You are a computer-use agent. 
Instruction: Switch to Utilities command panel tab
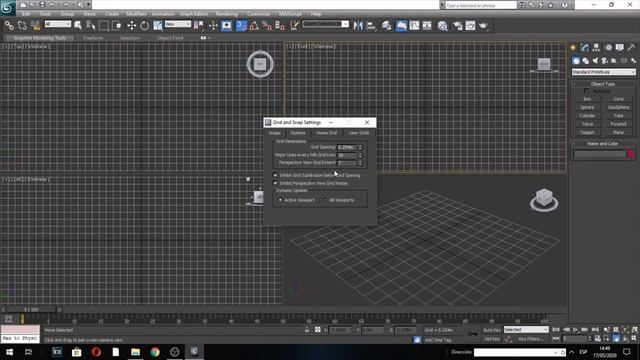(x=631, y=47)
